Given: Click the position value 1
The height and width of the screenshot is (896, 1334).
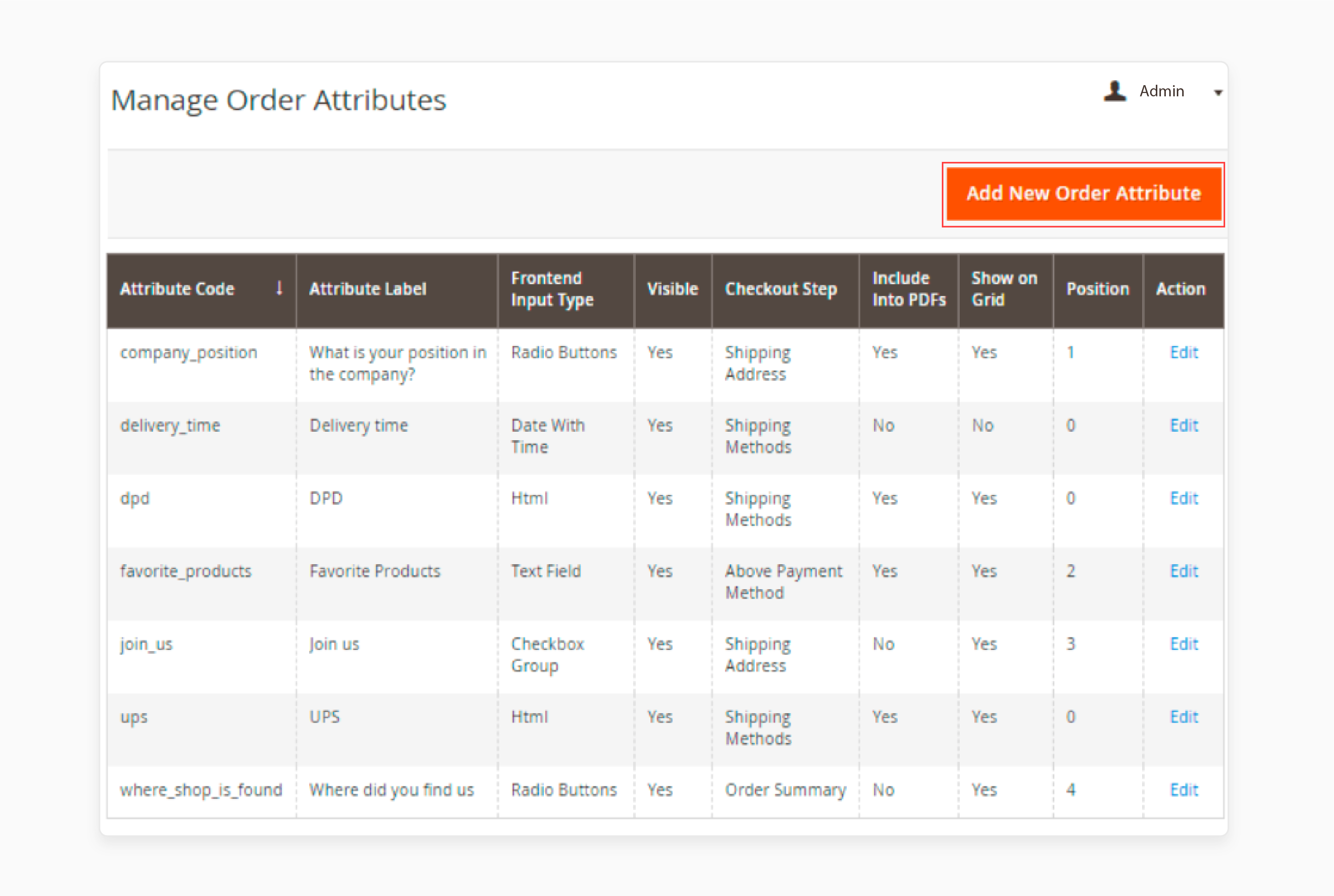Looking at the screenshot, I should tap(1070, 353).
